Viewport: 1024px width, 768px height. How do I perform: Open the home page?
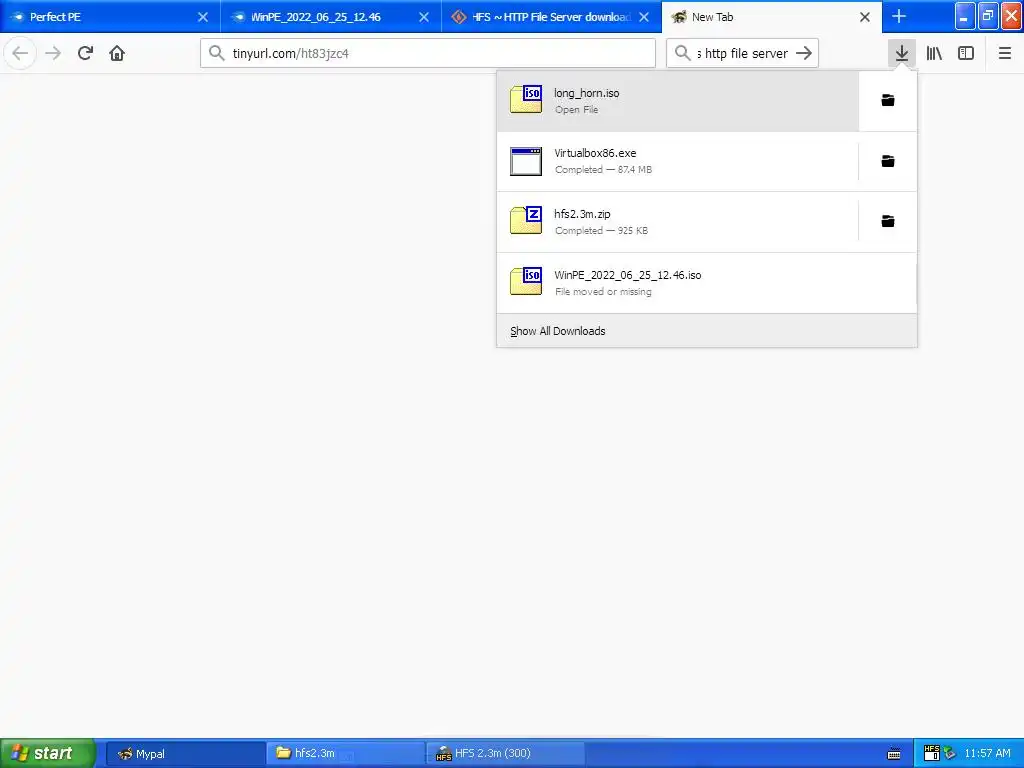[x=117, y=53]
